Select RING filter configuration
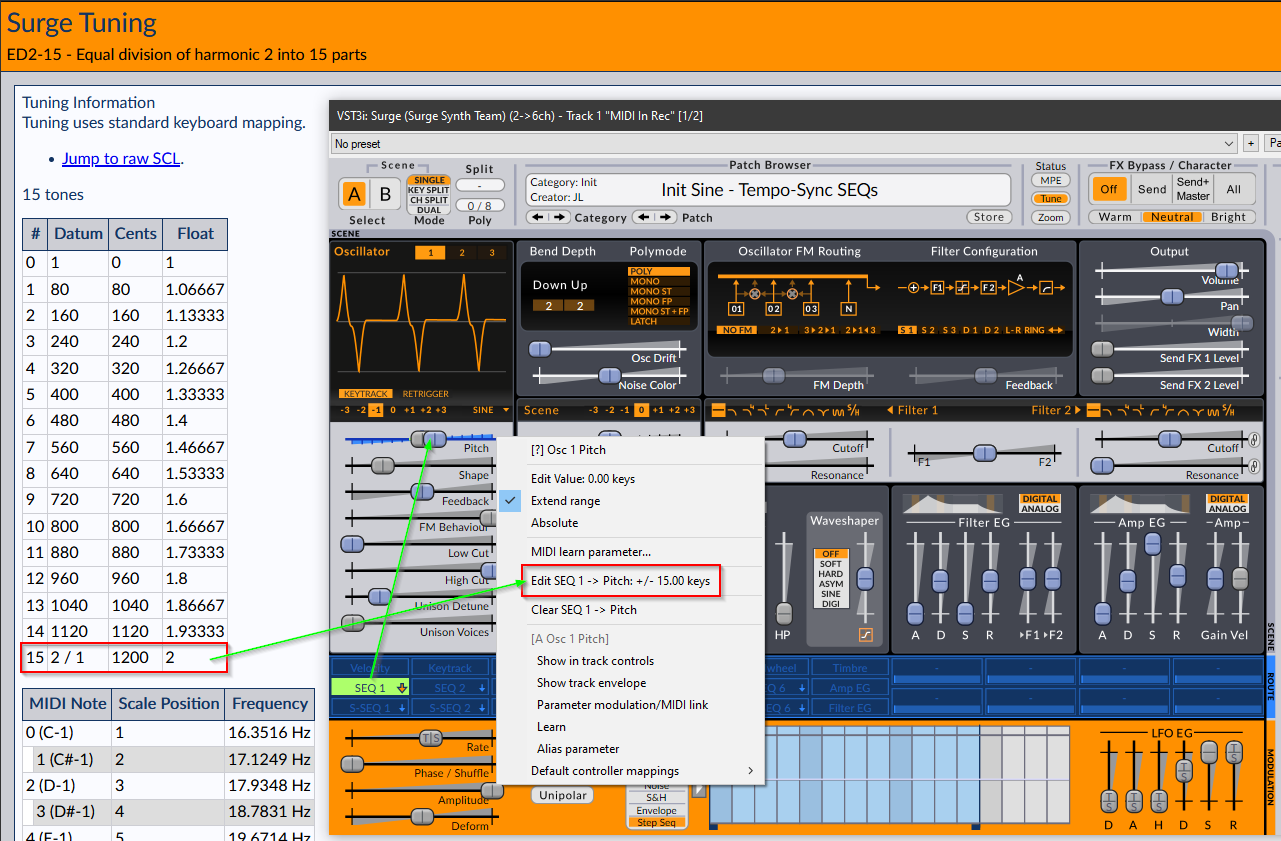Image resolution: width=1281 pixels, height=841 pixels. [1034, 329]
